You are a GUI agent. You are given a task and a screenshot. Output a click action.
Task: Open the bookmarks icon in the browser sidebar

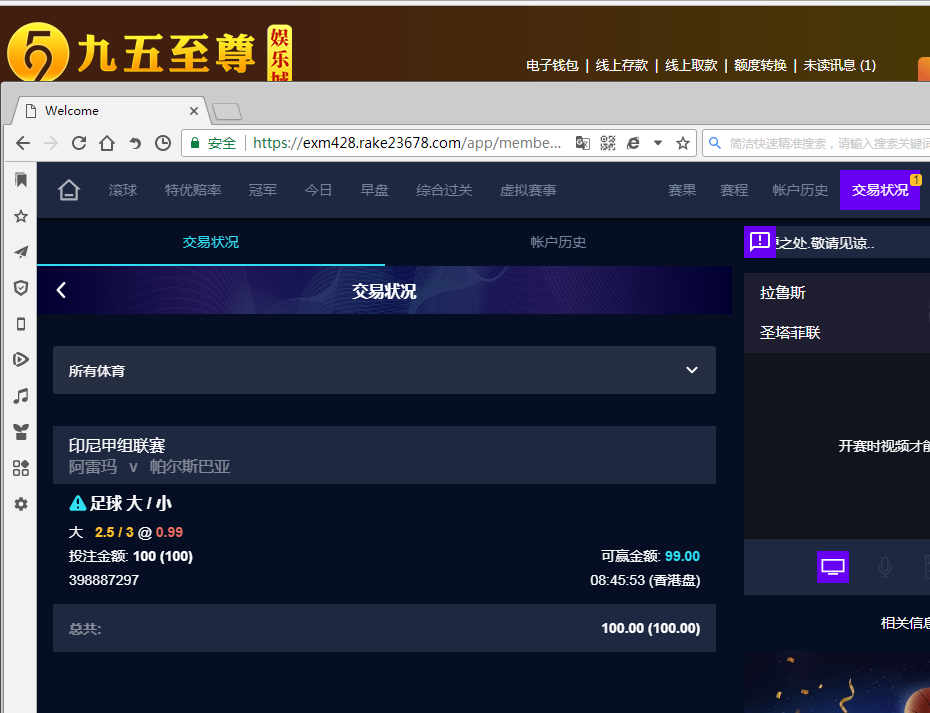[20, 180]
